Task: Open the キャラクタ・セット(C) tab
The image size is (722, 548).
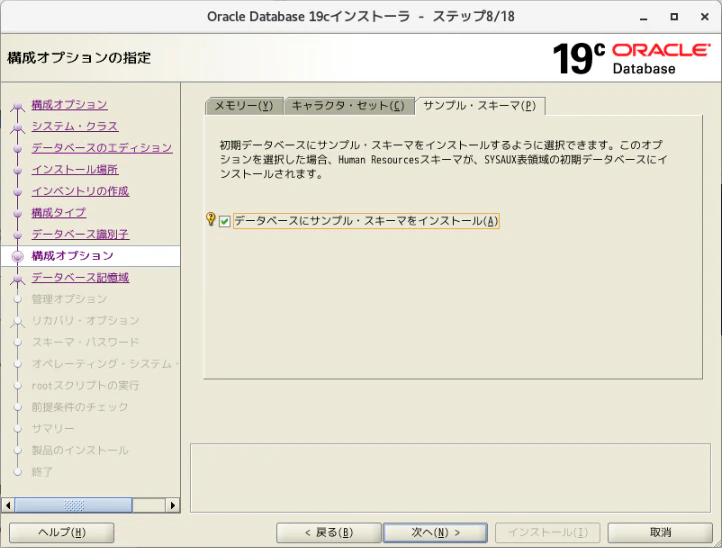Action: 349,106
